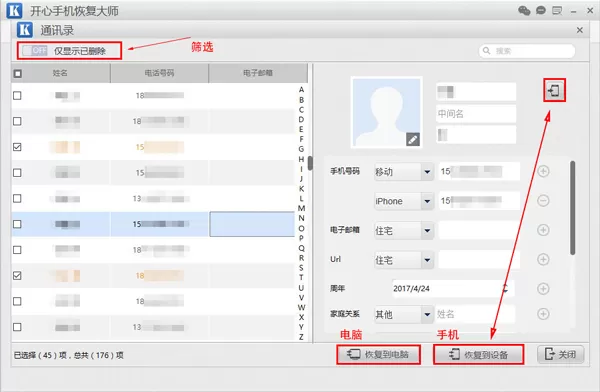
Task: Add a 周年 date with its plus icon
Action: click(x=543, y=288)
